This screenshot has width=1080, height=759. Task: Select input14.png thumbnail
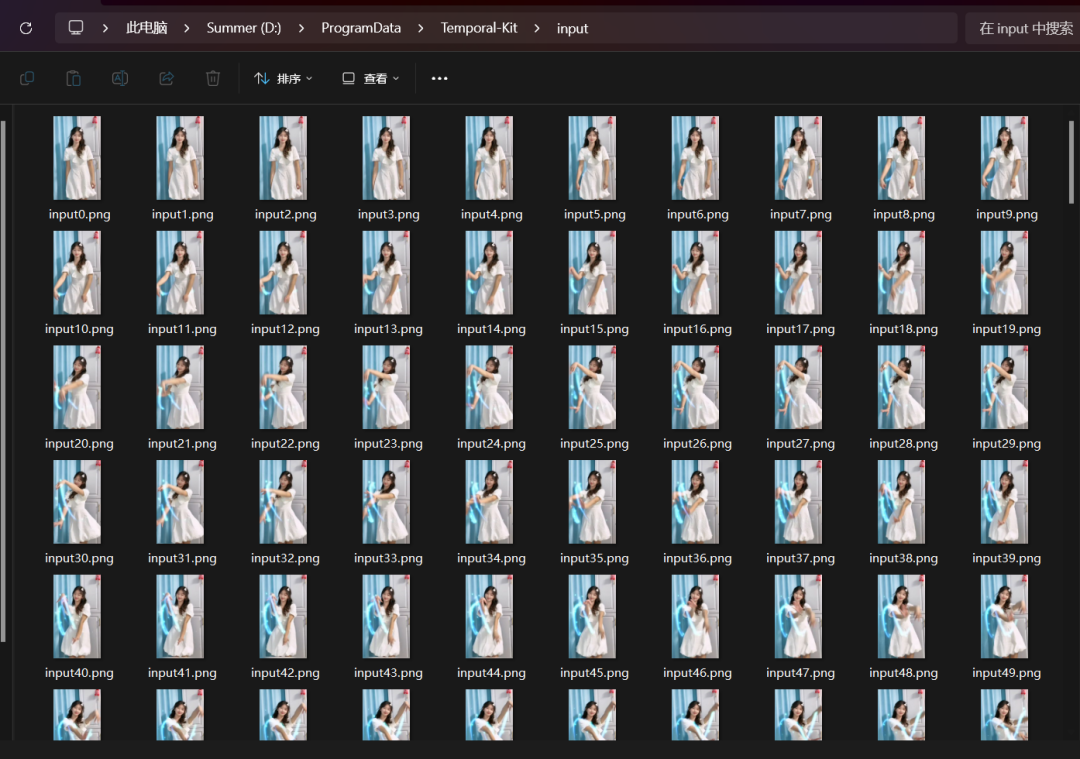tap(489, 273)
